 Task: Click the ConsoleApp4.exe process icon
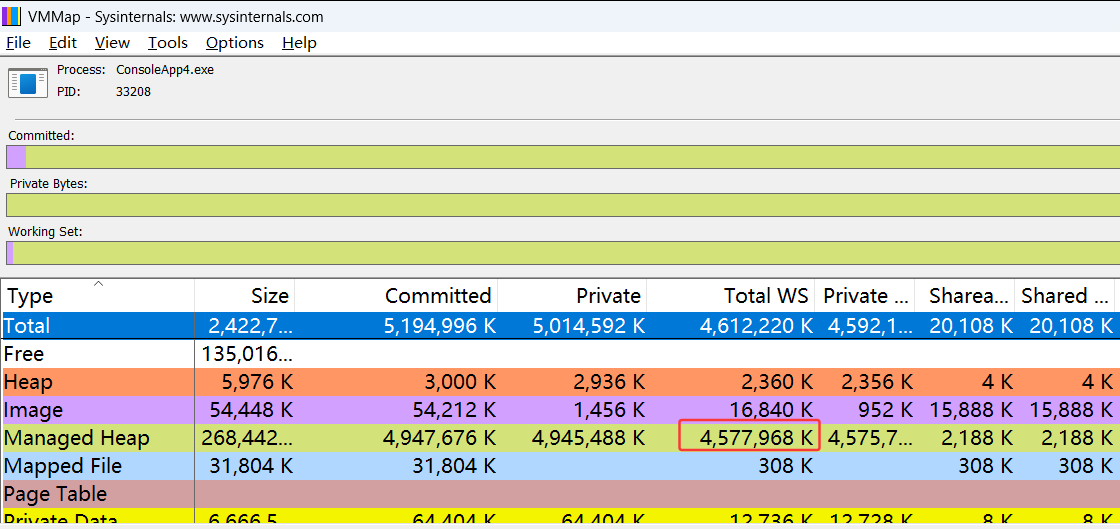tap(28, 82)
